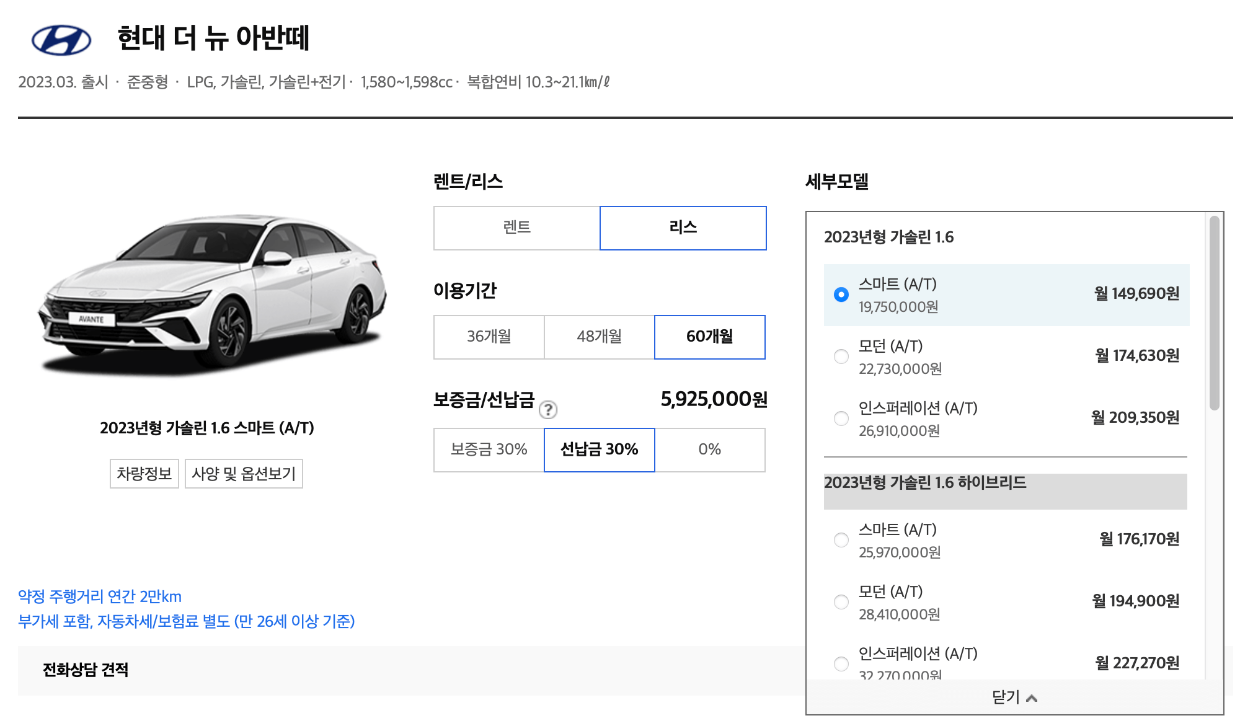The width and height of the screenshot is (1240, 727).
Task: Click the car caption 2023년형 가솔린 1.6 스마트 (A/T)
Action: 207,428
